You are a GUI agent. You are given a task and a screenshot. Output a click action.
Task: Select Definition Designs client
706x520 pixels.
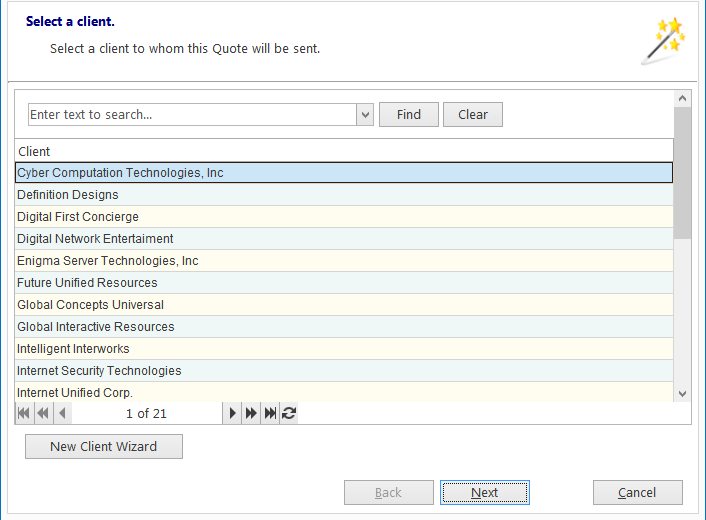(x=344, y=195)
